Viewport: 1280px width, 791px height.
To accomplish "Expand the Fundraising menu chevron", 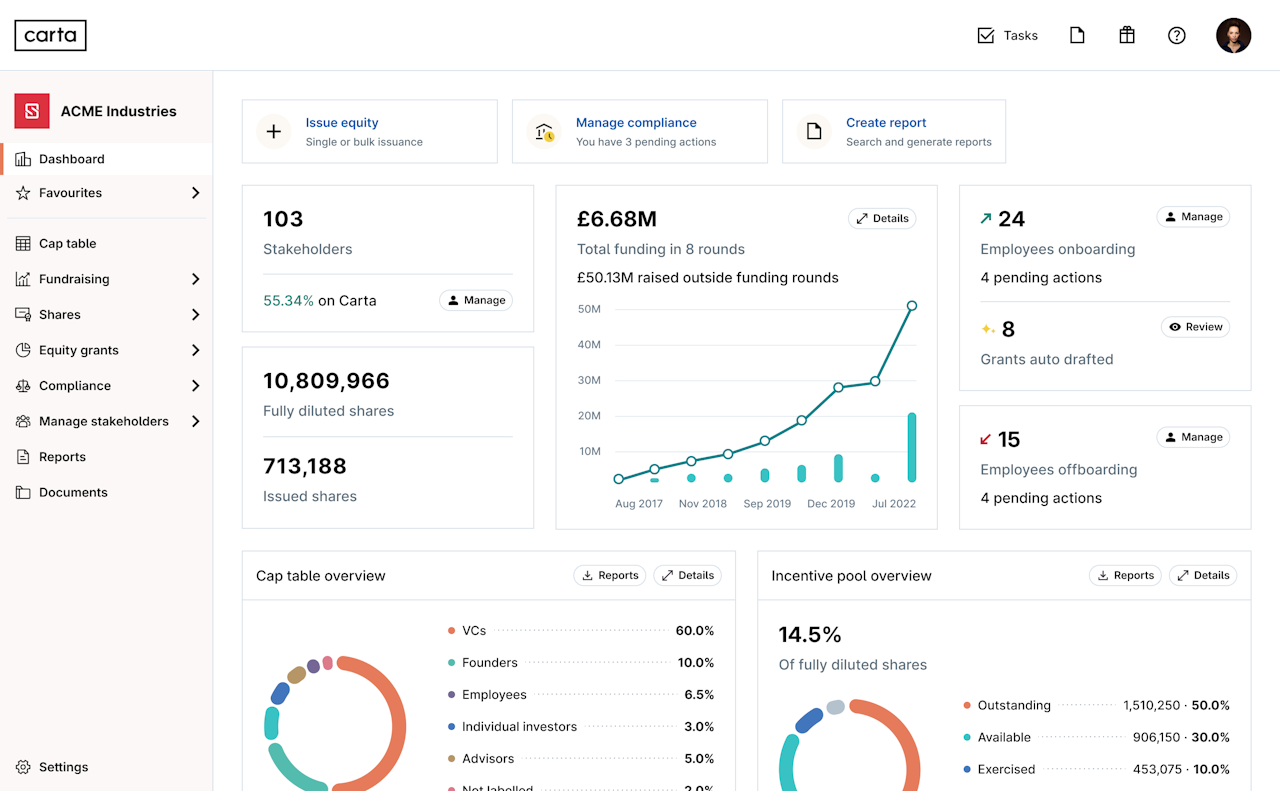I will (x=196, y=279).
